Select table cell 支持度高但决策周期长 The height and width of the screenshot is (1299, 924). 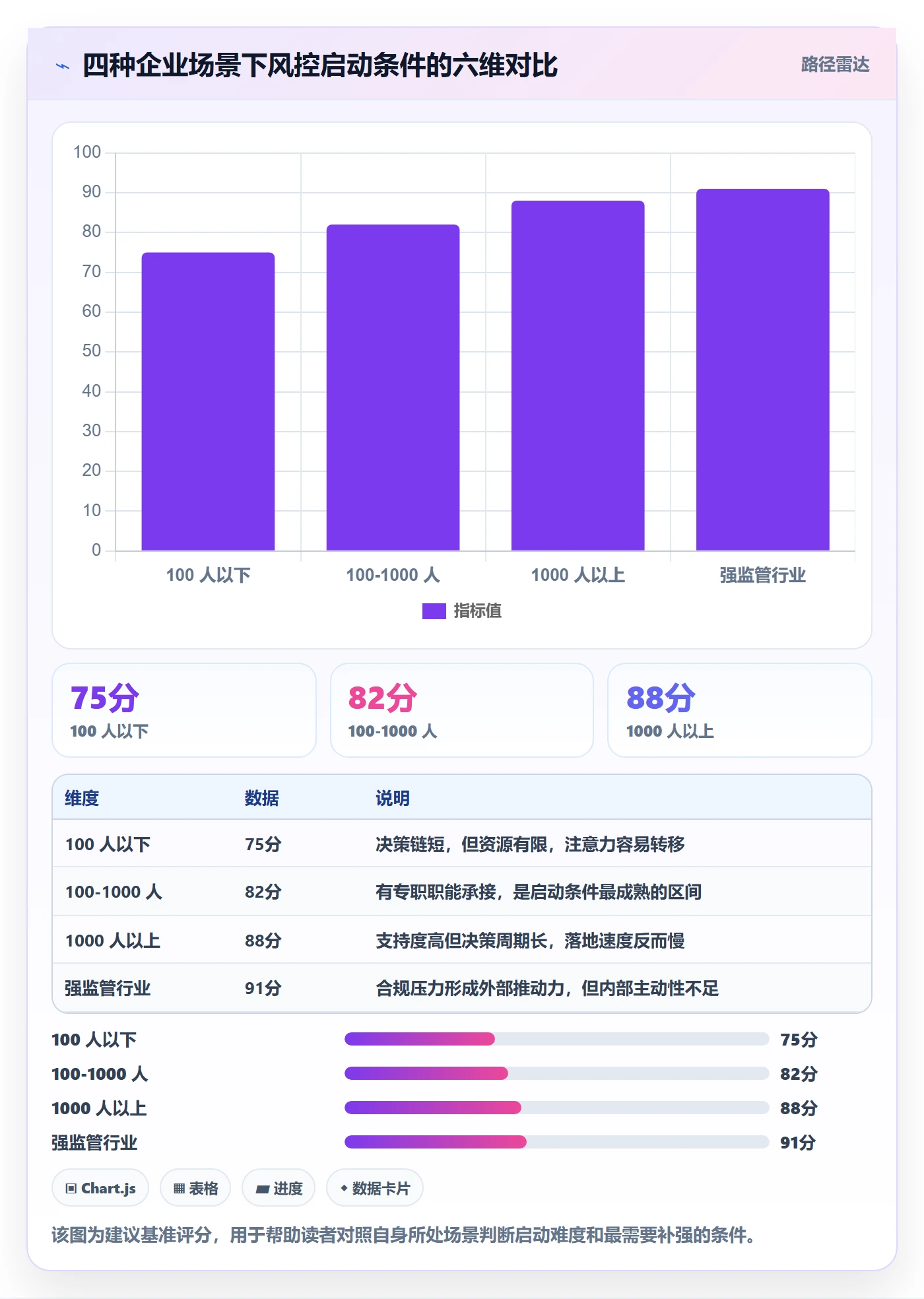[x=530, y=941]
